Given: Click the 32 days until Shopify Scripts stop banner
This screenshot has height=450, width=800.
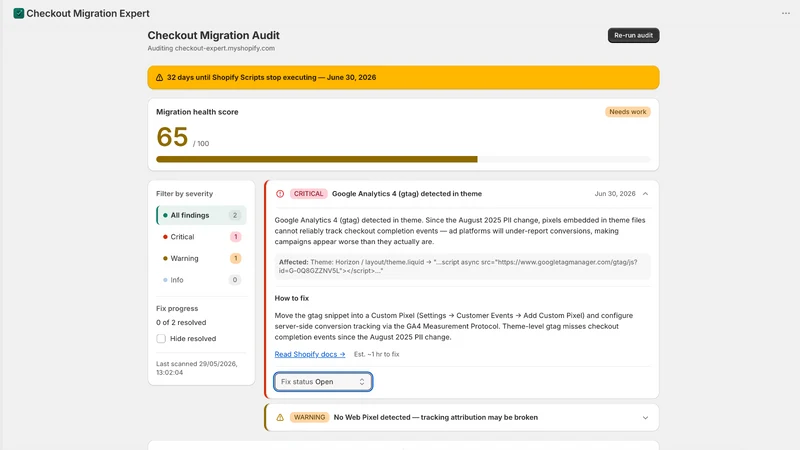Looking at the screenshot, I should click(403, 78).
